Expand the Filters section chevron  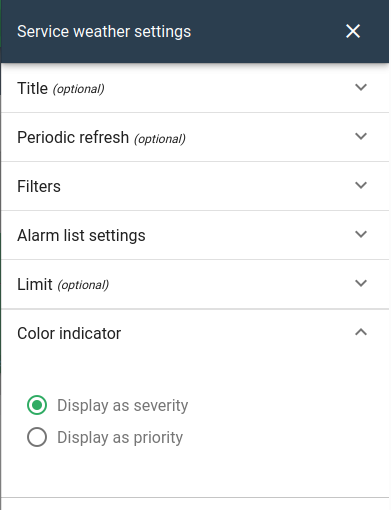pyautogui.click(x=361, y=185)
